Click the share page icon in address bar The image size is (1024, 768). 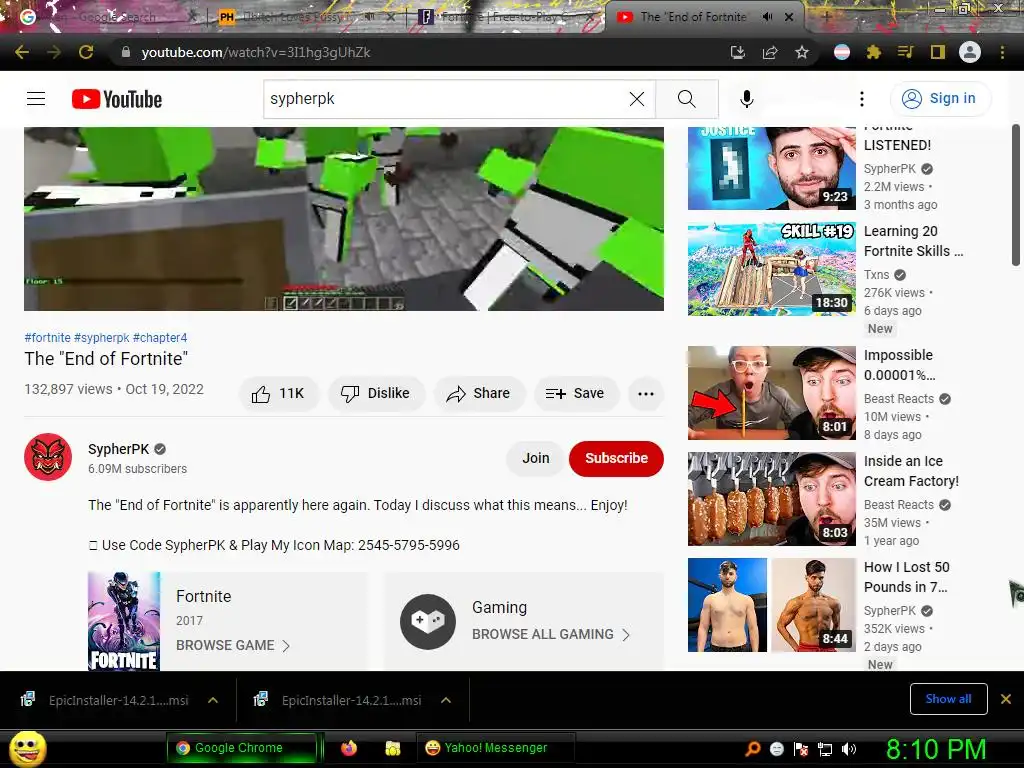770,52
